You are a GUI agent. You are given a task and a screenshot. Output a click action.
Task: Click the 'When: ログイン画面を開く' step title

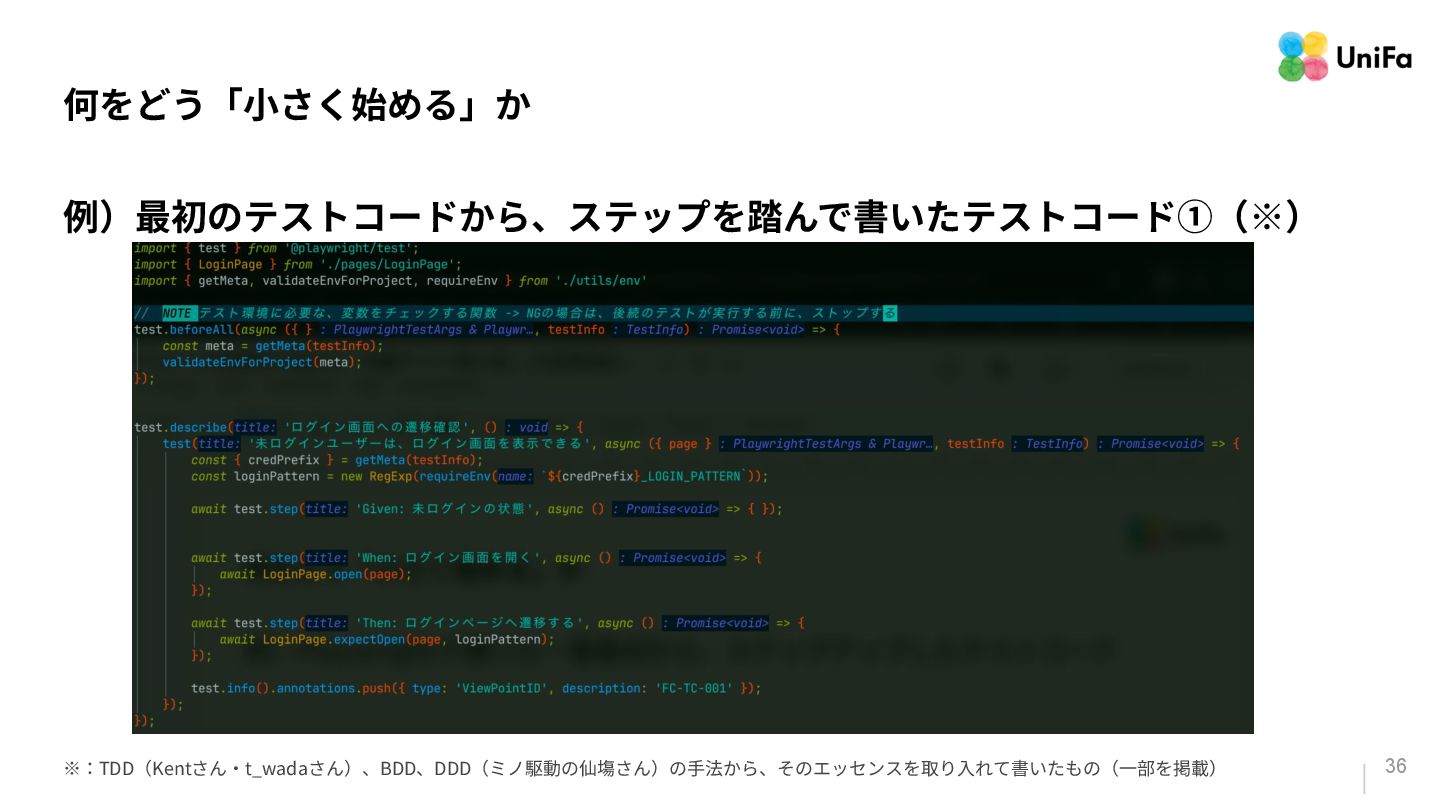tap(451, 558)
